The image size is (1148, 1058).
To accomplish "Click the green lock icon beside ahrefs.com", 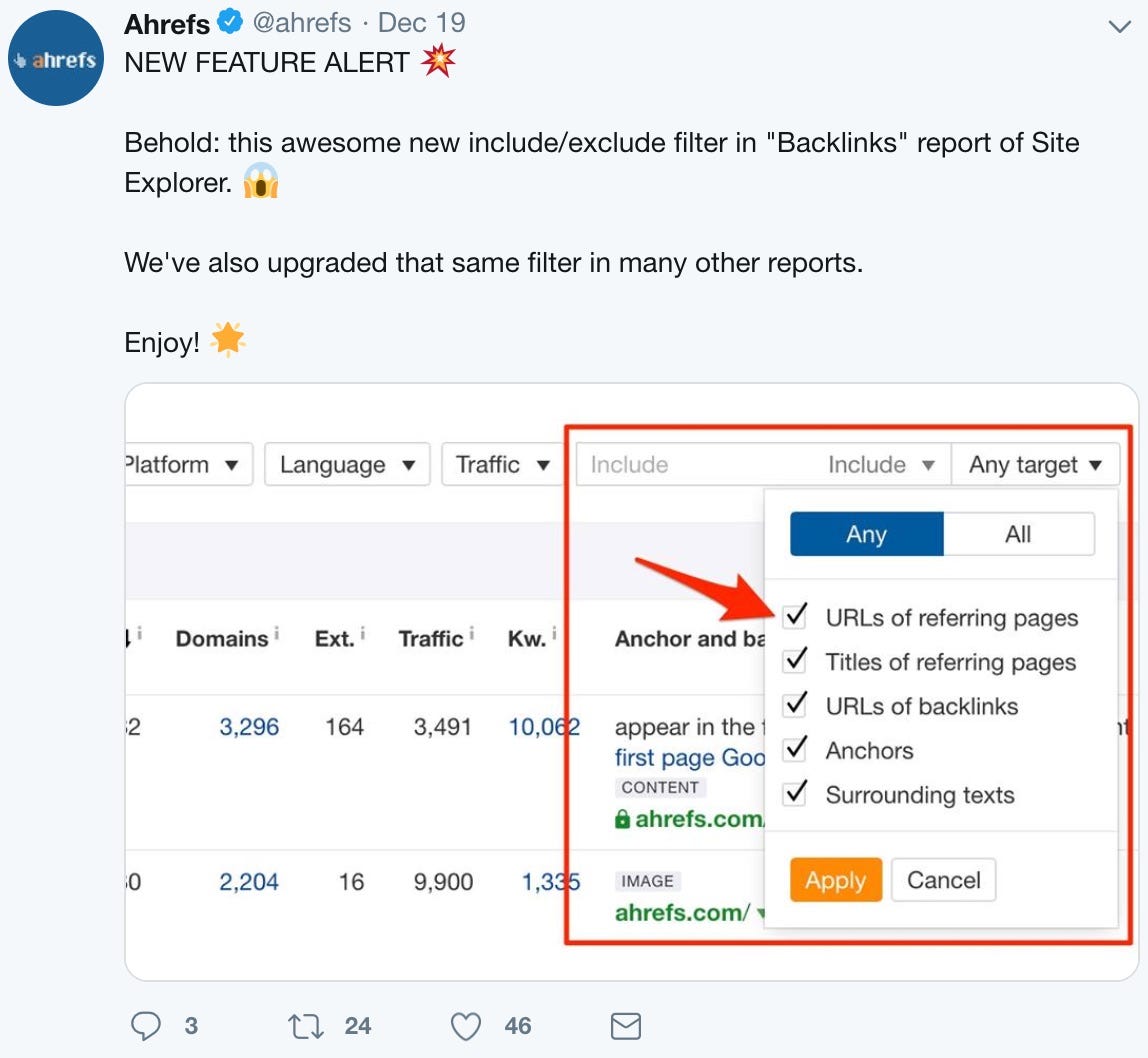I will pyautogui.click(x=622, y=819).
